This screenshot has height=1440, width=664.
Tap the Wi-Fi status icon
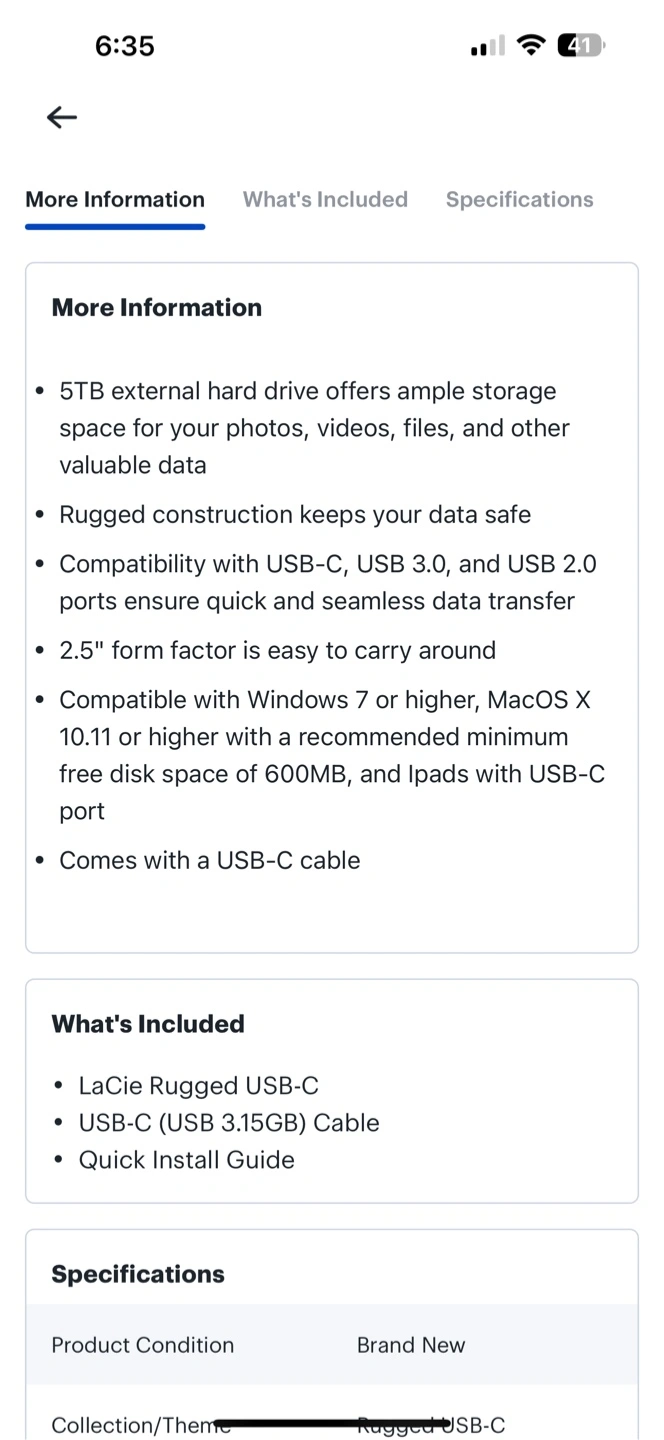(x=531, y=45)
